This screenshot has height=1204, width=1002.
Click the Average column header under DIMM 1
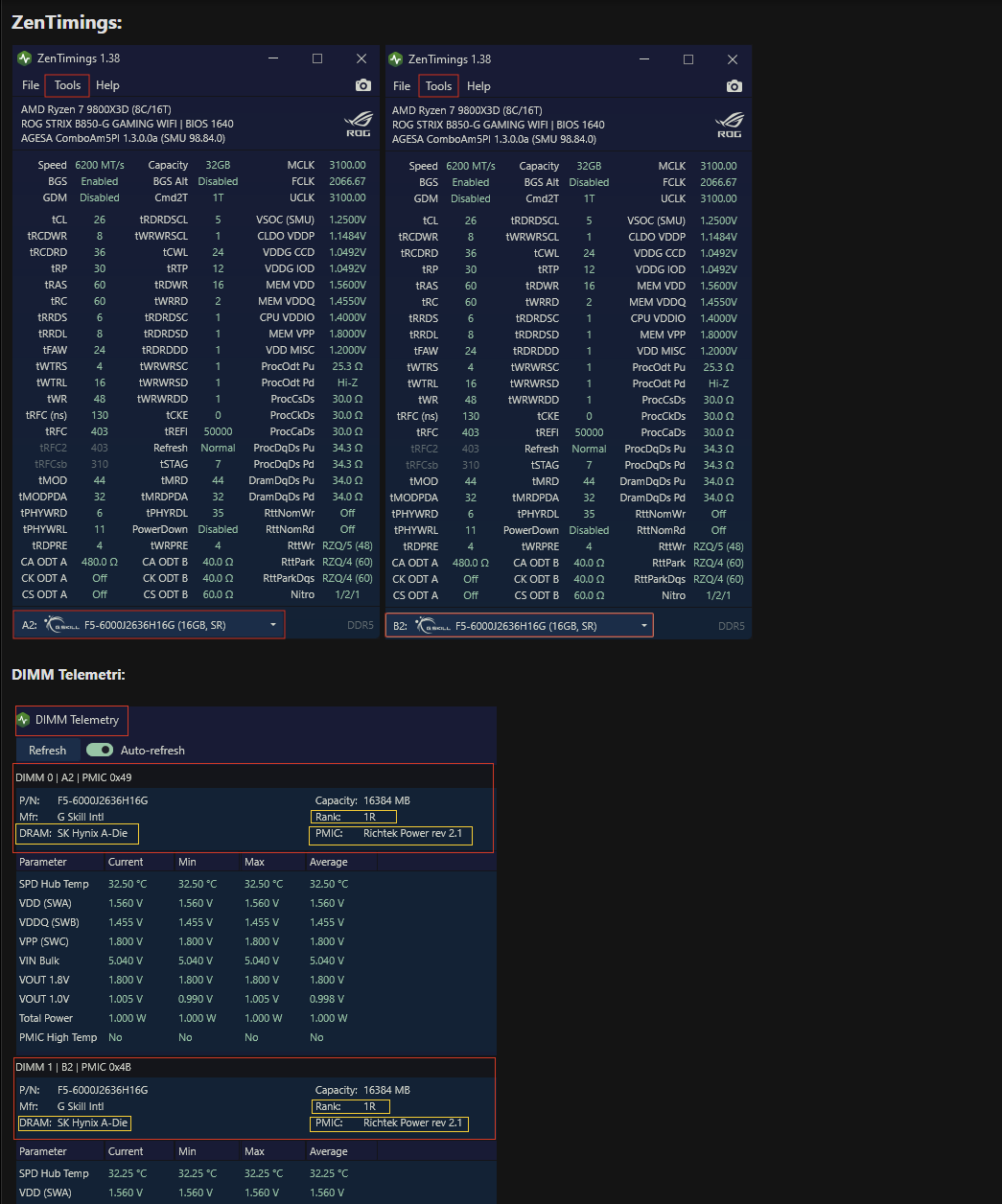coord(329,1151)
